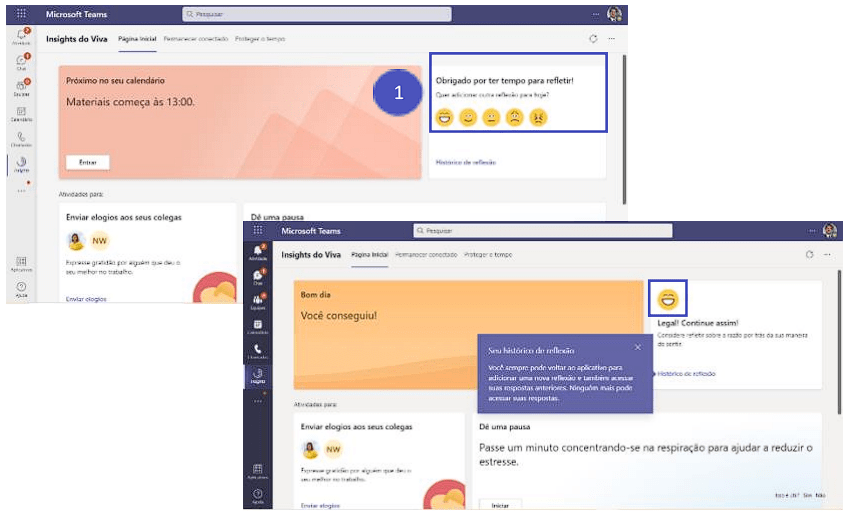The width and height of the screenshot is (849, 517).
Task: Click refresh icon in back Insights window
Action: pos(593,38)
